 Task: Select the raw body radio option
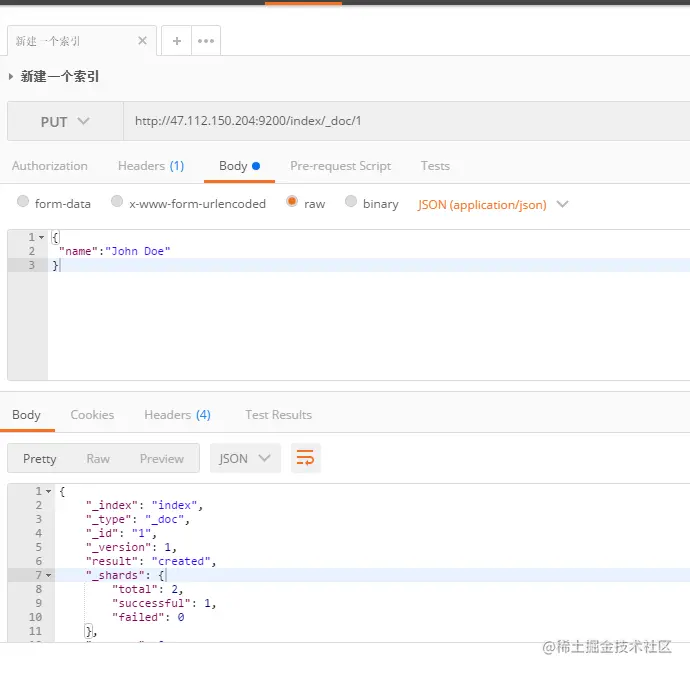click(292, 202)
